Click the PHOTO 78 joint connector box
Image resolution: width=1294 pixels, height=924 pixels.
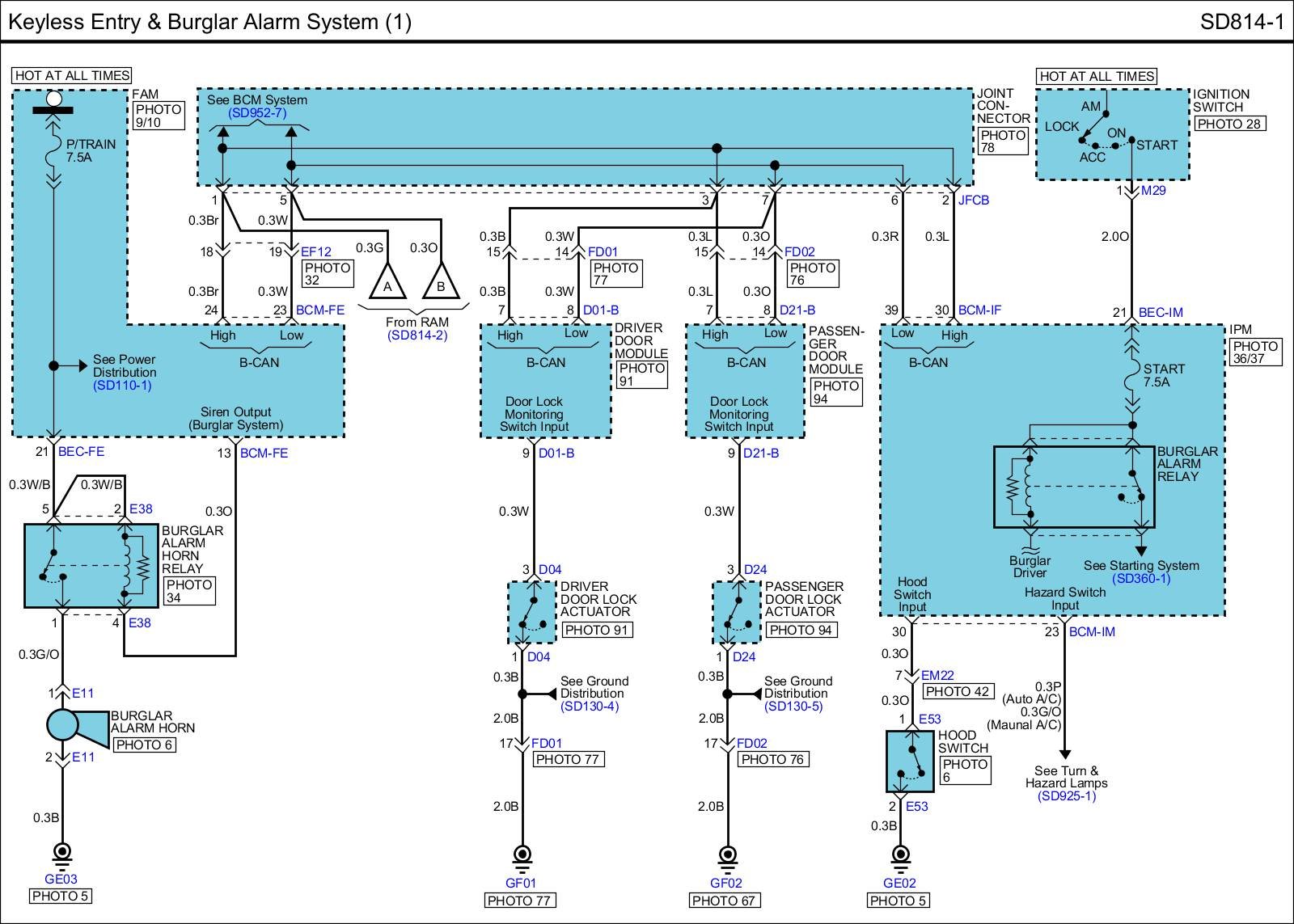coord(1002,141)
